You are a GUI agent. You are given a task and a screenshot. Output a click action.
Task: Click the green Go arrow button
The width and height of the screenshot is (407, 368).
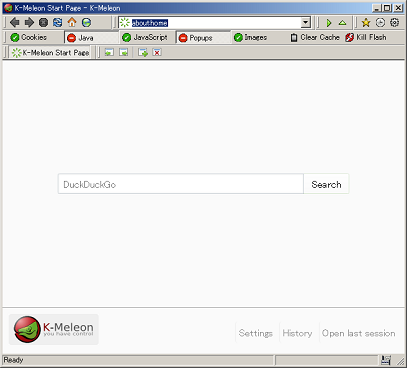(x=329, y=23)
